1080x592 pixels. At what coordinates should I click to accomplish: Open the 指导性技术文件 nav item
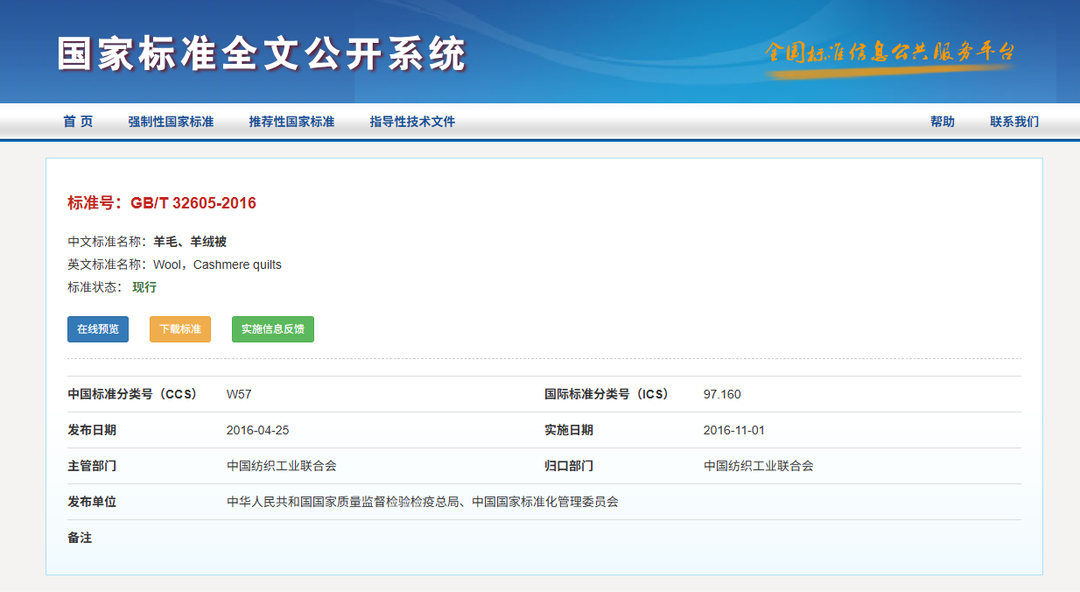412,122
